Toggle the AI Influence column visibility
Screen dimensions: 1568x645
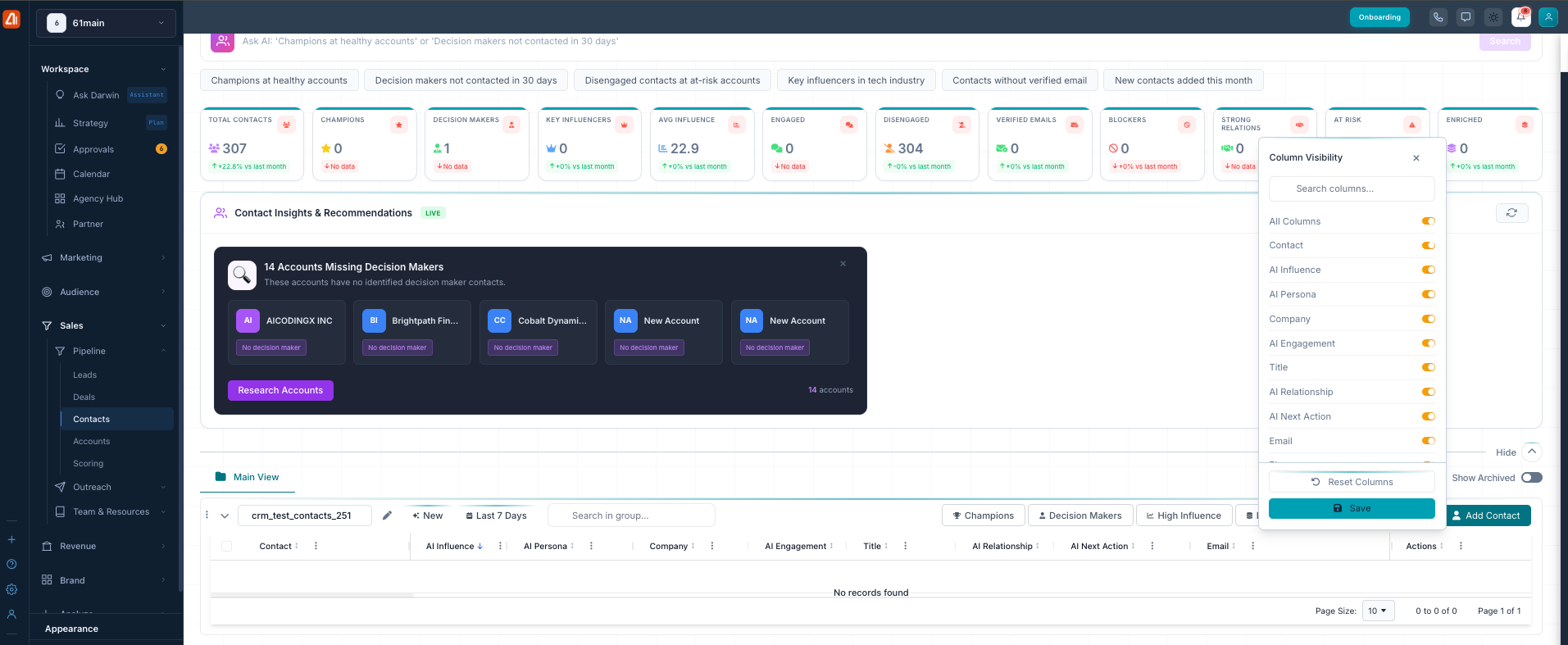point(1429,270)
